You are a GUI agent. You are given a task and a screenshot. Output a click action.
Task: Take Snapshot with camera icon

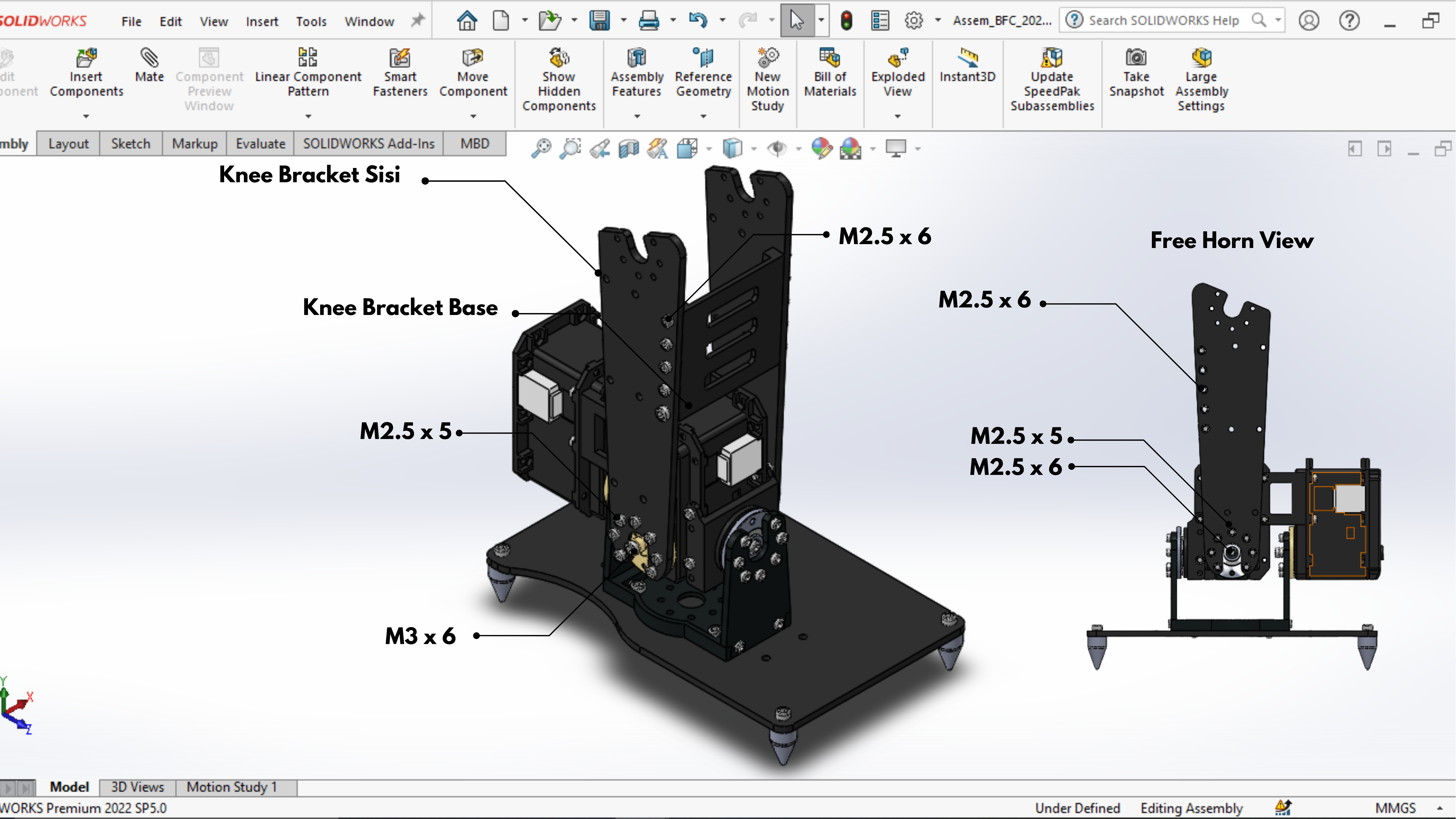tap(1136, 73)
